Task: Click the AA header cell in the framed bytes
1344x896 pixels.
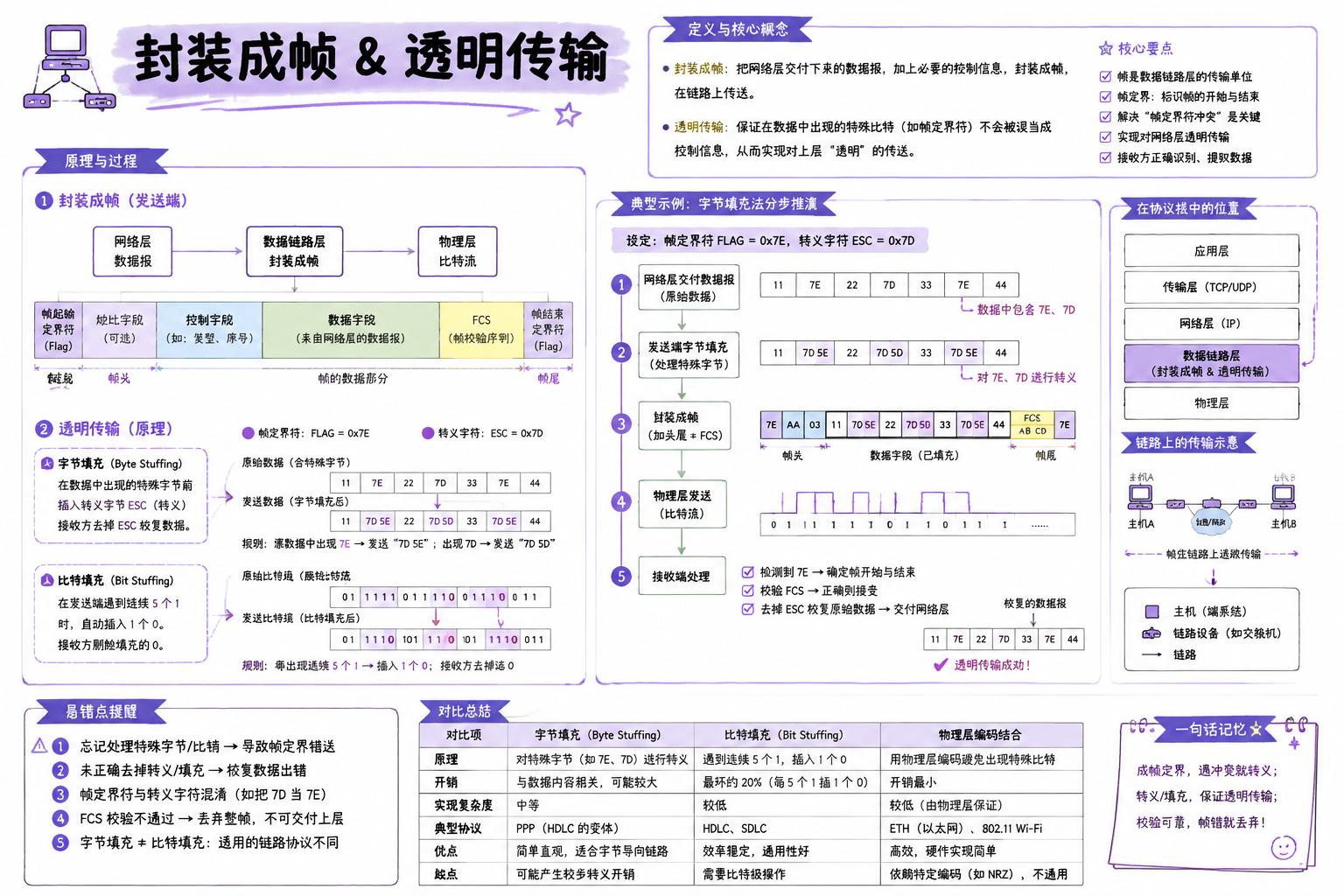Action: tap(793, 424)
